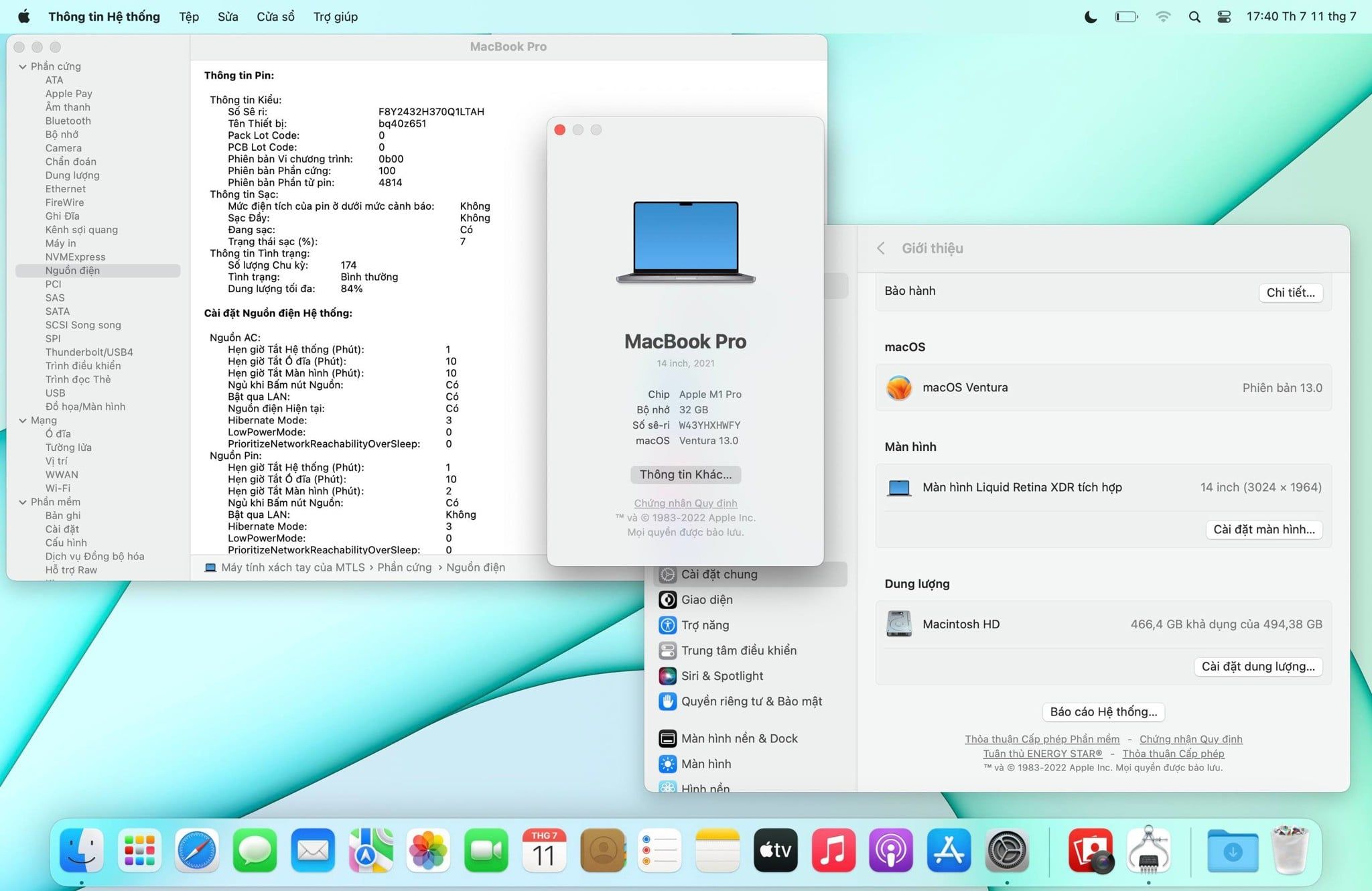Open the Trash in the Dock
Viewport: 1372px width, 891px height.
pos(1290,850)
